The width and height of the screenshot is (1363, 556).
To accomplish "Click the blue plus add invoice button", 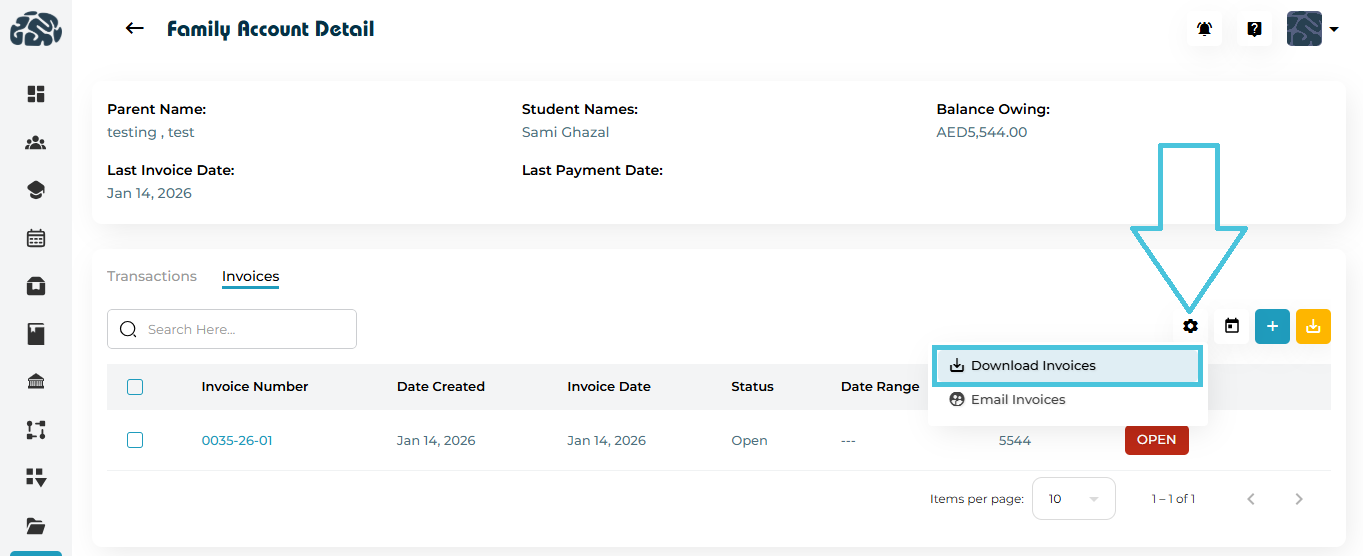I will pyautogui.click(x=1272, y=326).
